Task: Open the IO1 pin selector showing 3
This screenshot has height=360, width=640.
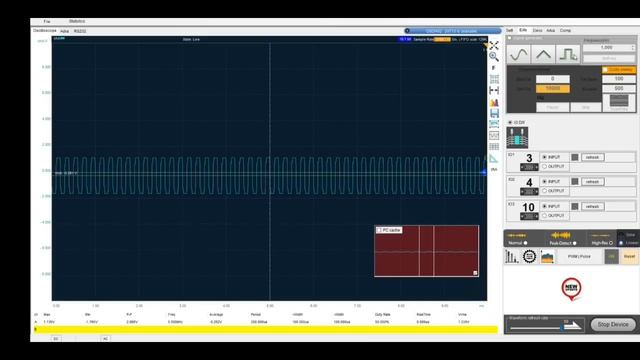Action: [529, 167]
